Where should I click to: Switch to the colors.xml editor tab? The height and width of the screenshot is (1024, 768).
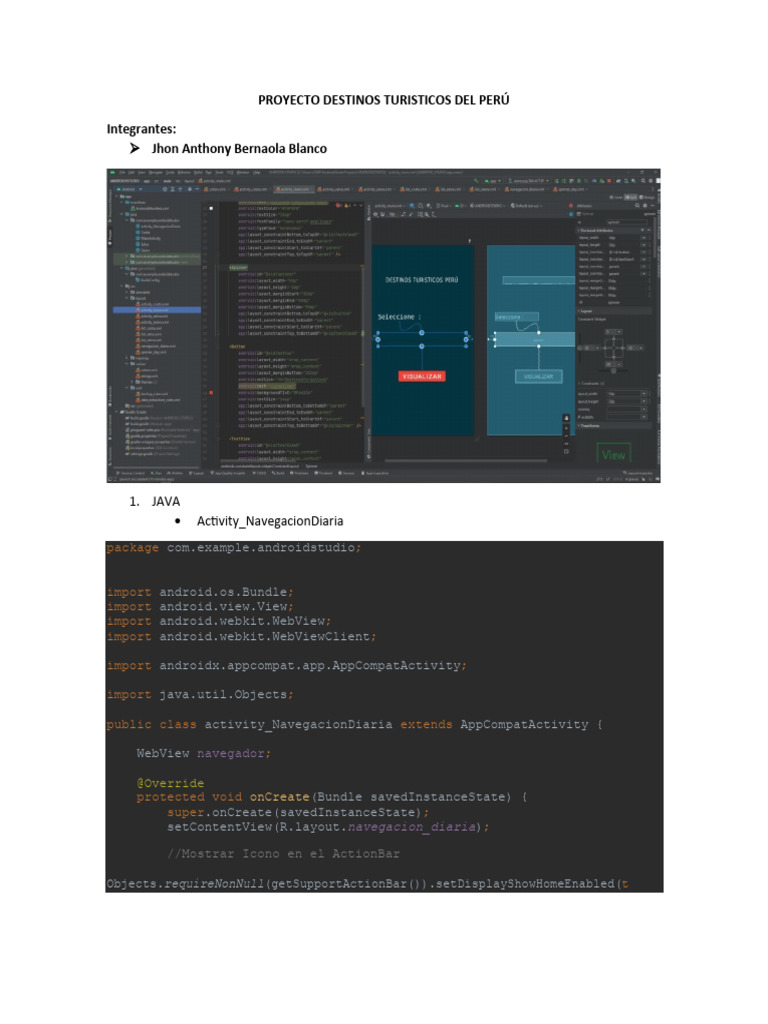click(x=215, y=189)
